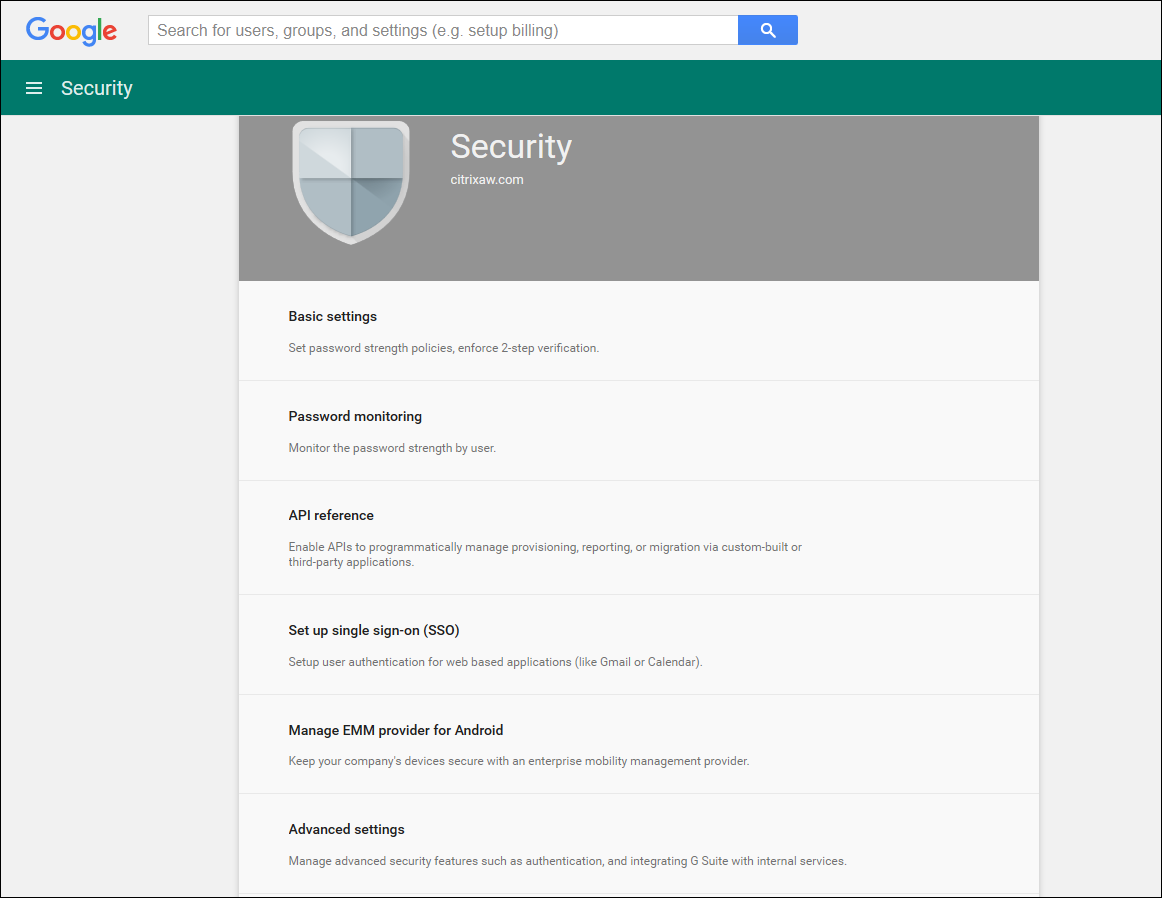The image size is (1162, 898).
Task: Expand Advanced settings section
Action: point(346,830)
